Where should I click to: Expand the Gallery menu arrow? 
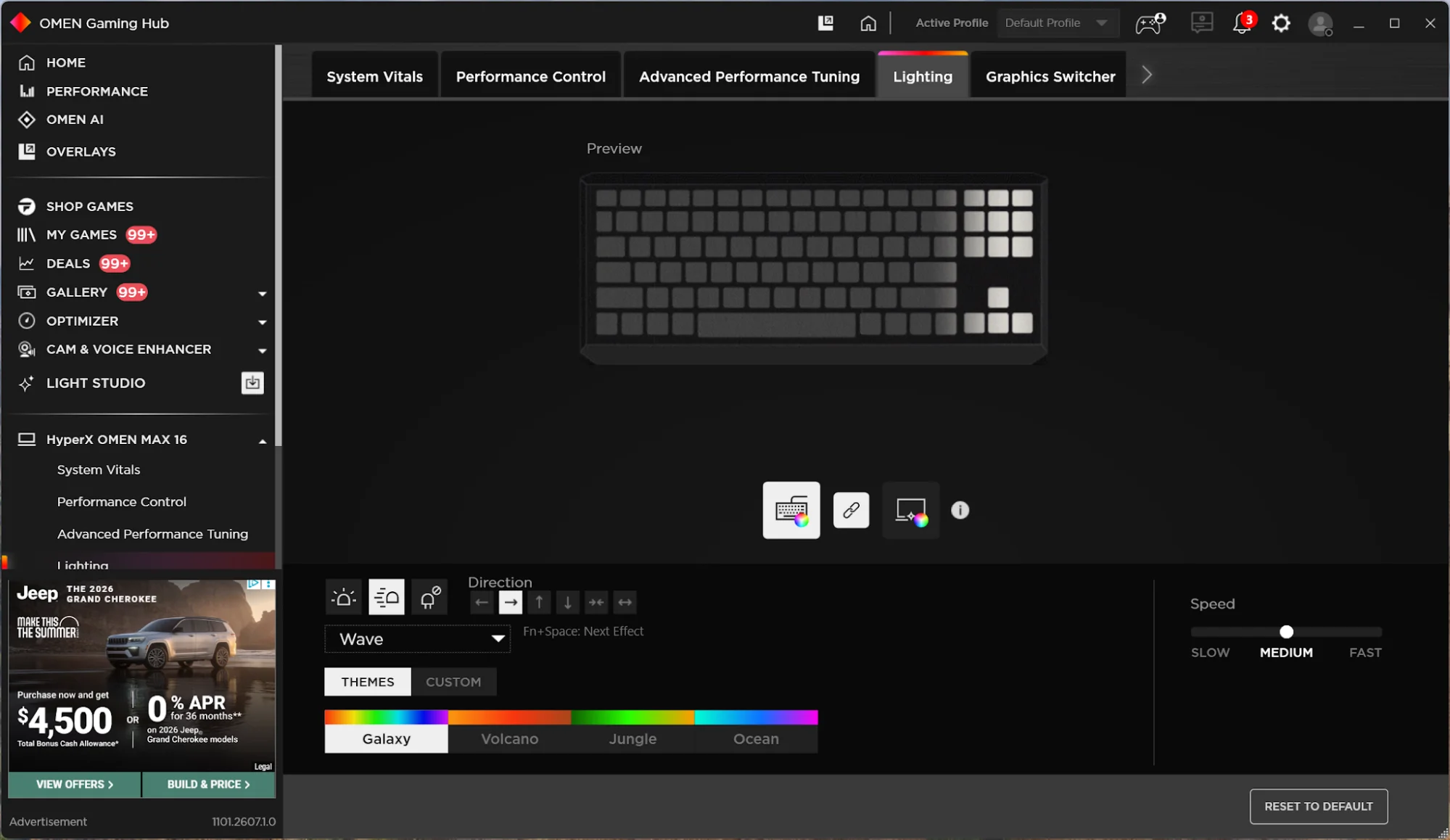point(263,293)
